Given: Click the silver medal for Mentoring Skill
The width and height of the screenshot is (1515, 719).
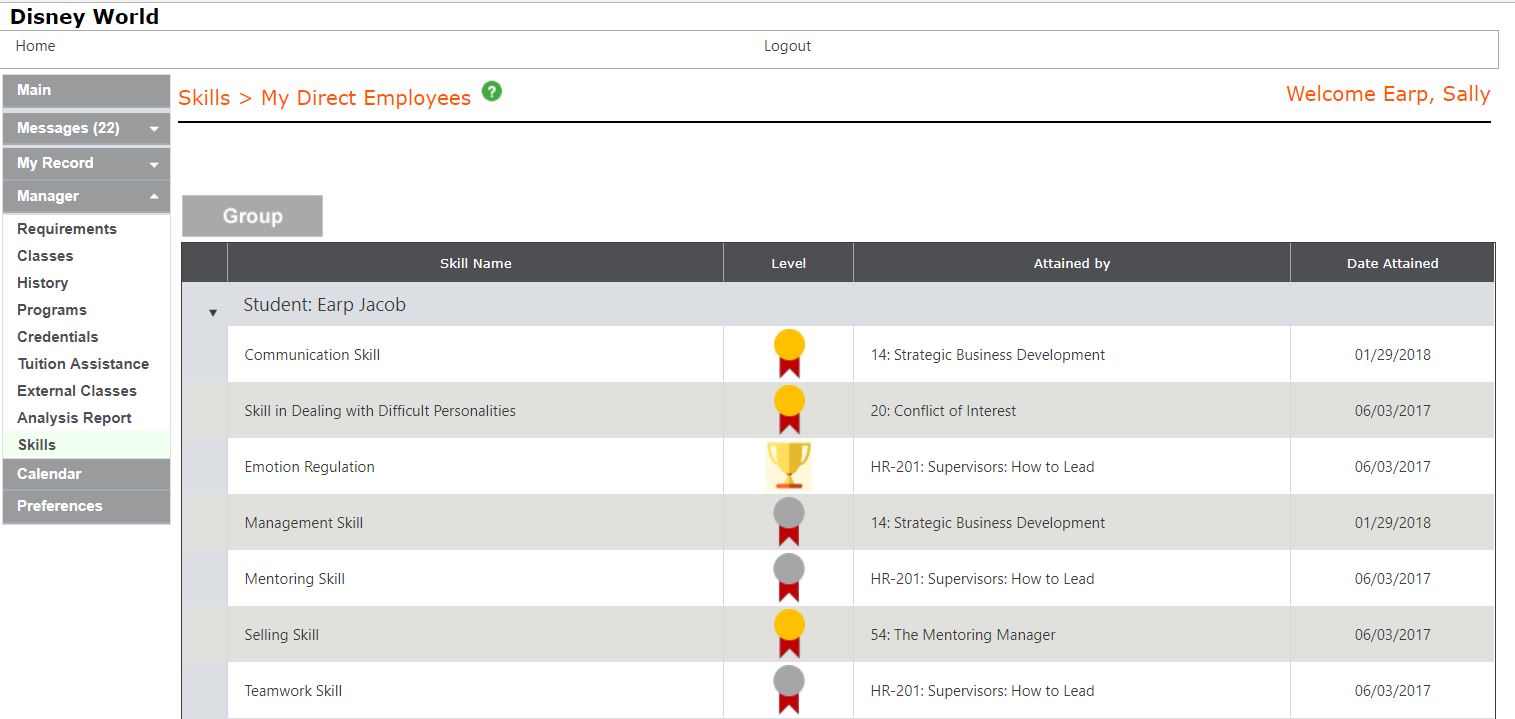Looking at the screenshot, I should (x=788, y=577).
